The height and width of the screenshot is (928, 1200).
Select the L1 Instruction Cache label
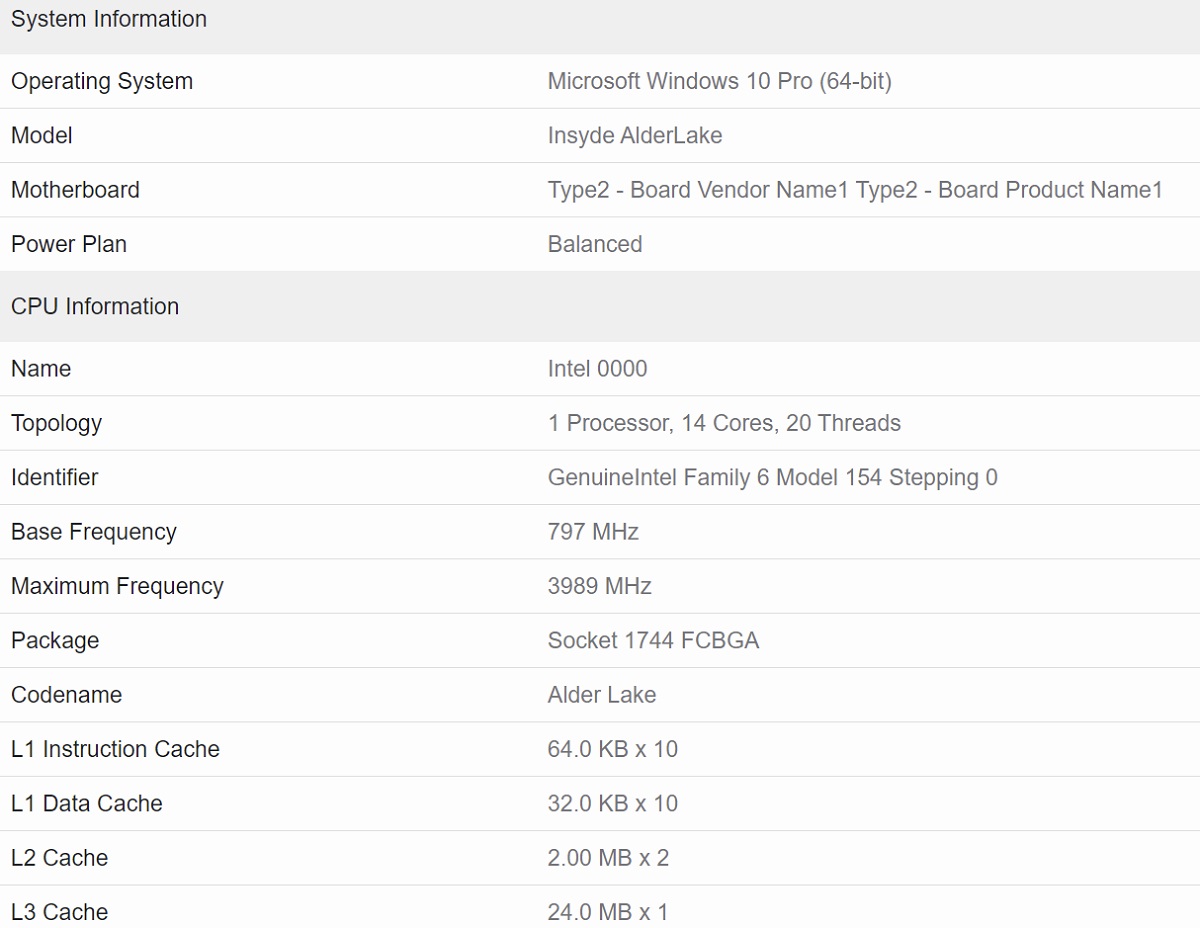[115, 749]
